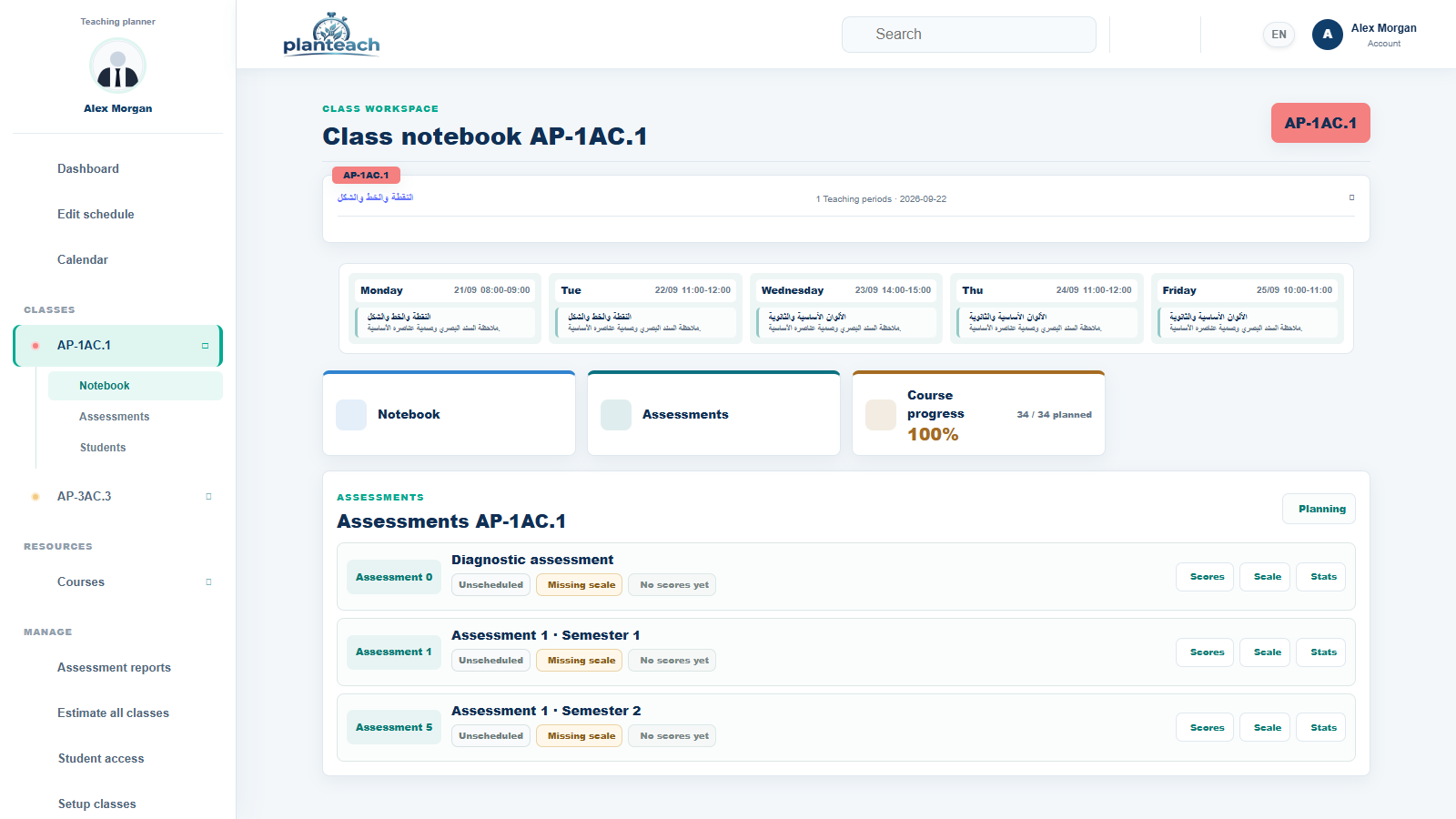1456x819 pixels.
Task: Open Calendar page
Action: 83,260
